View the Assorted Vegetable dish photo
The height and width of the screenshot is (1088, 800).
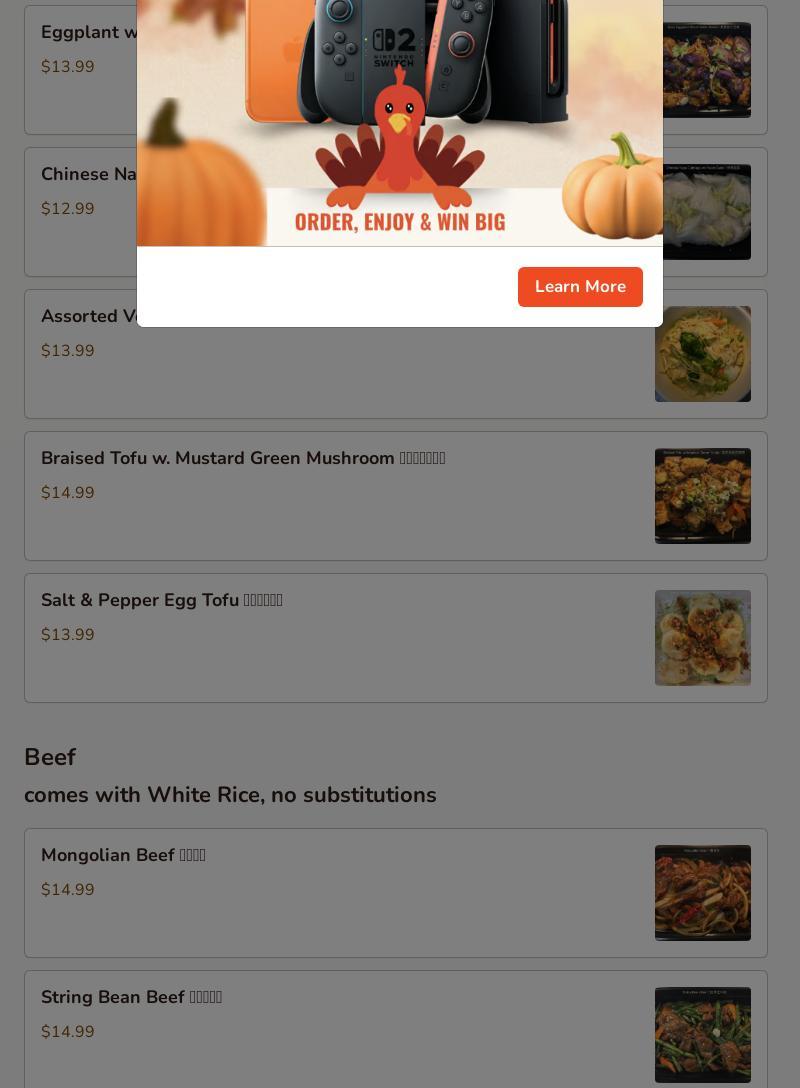pyautogui.click(x=703, y=354)
